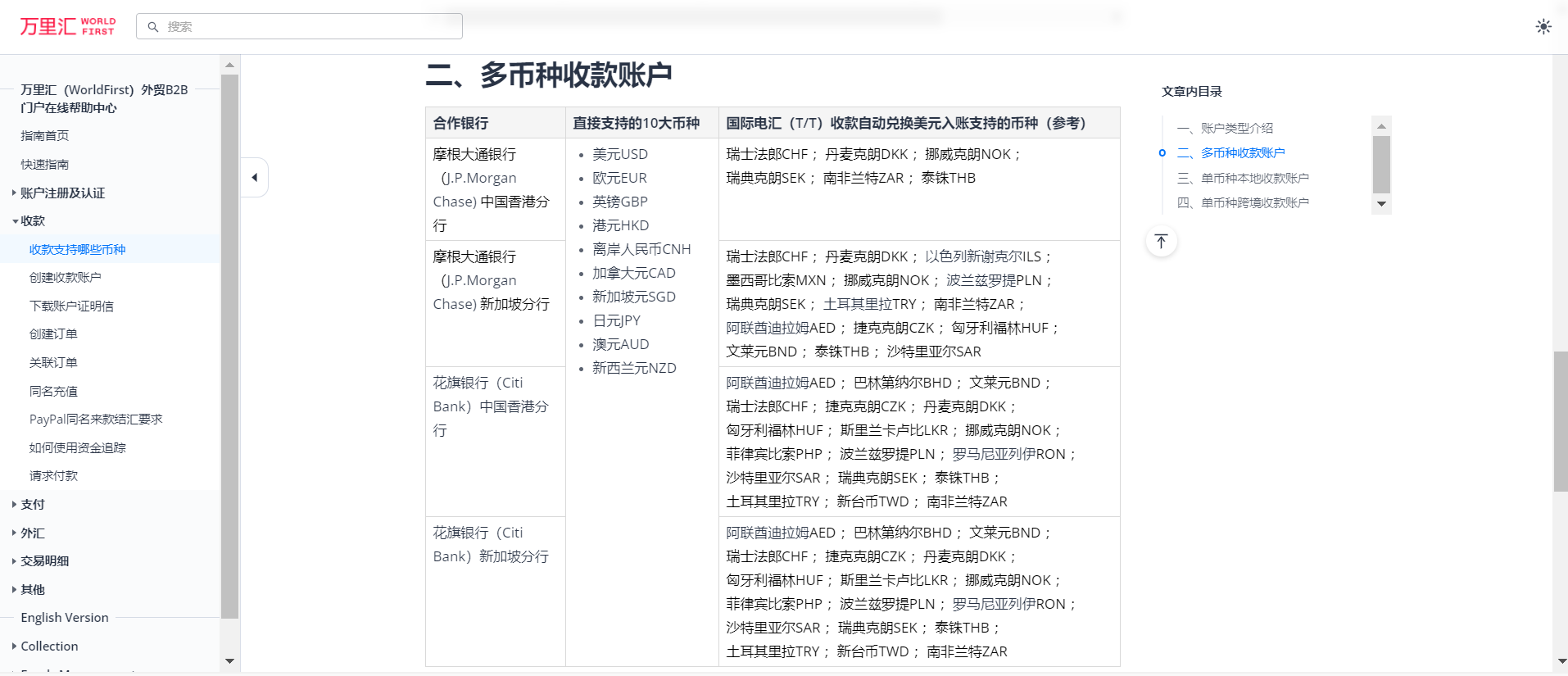Click 花旗银行 中国香港分行 cell
This screenshot has width=1568, height=676.
[x=495, y=442]
